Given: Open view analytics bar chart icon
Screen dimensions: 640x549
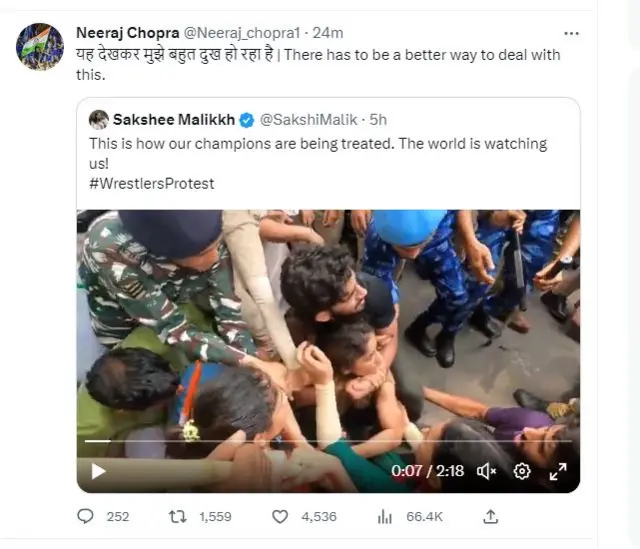Looking at the screenshot, I should click(385, 516).
